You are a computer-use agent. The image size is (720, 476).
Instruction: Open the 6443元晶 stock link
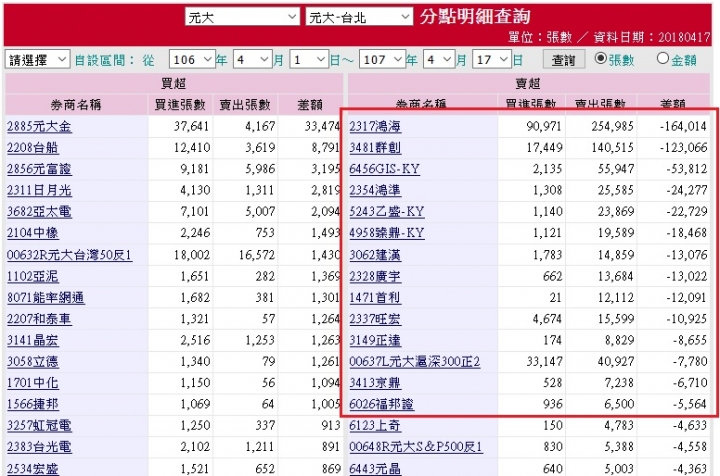[x=375, y=468]
